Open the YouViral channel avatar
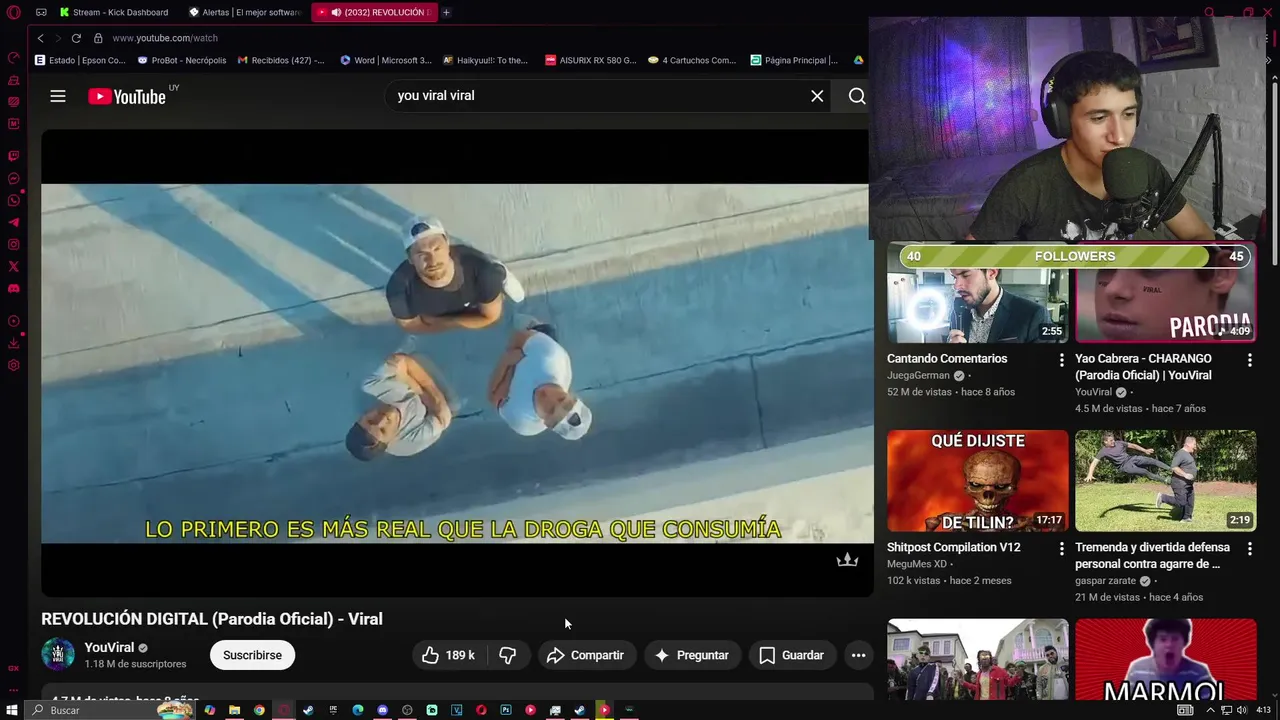 pyautogui.click(x=58, y=655)
